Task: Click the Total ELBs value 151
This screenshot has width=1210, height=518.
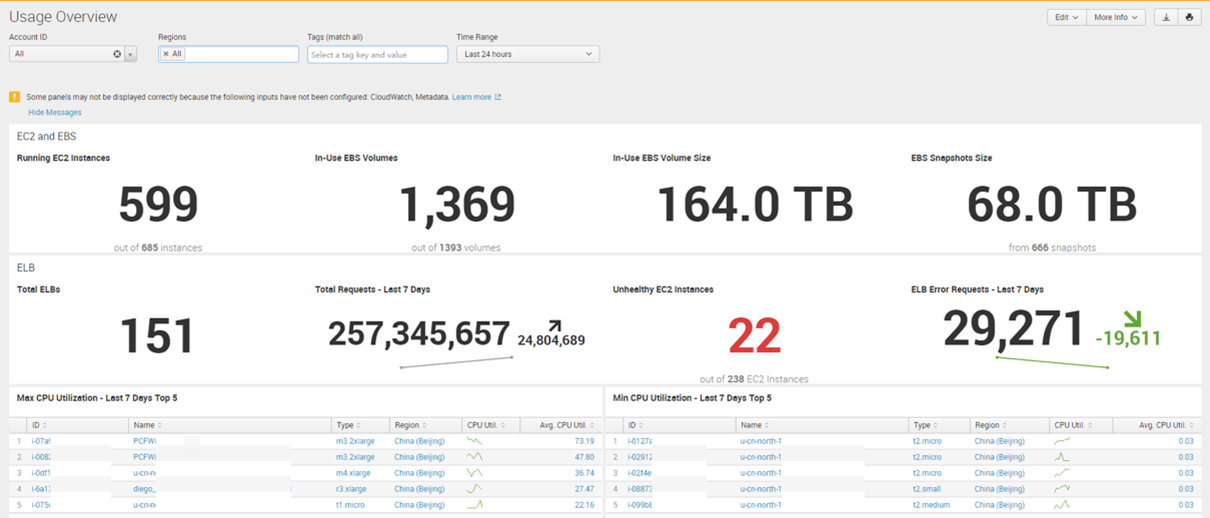Action: 157,335
